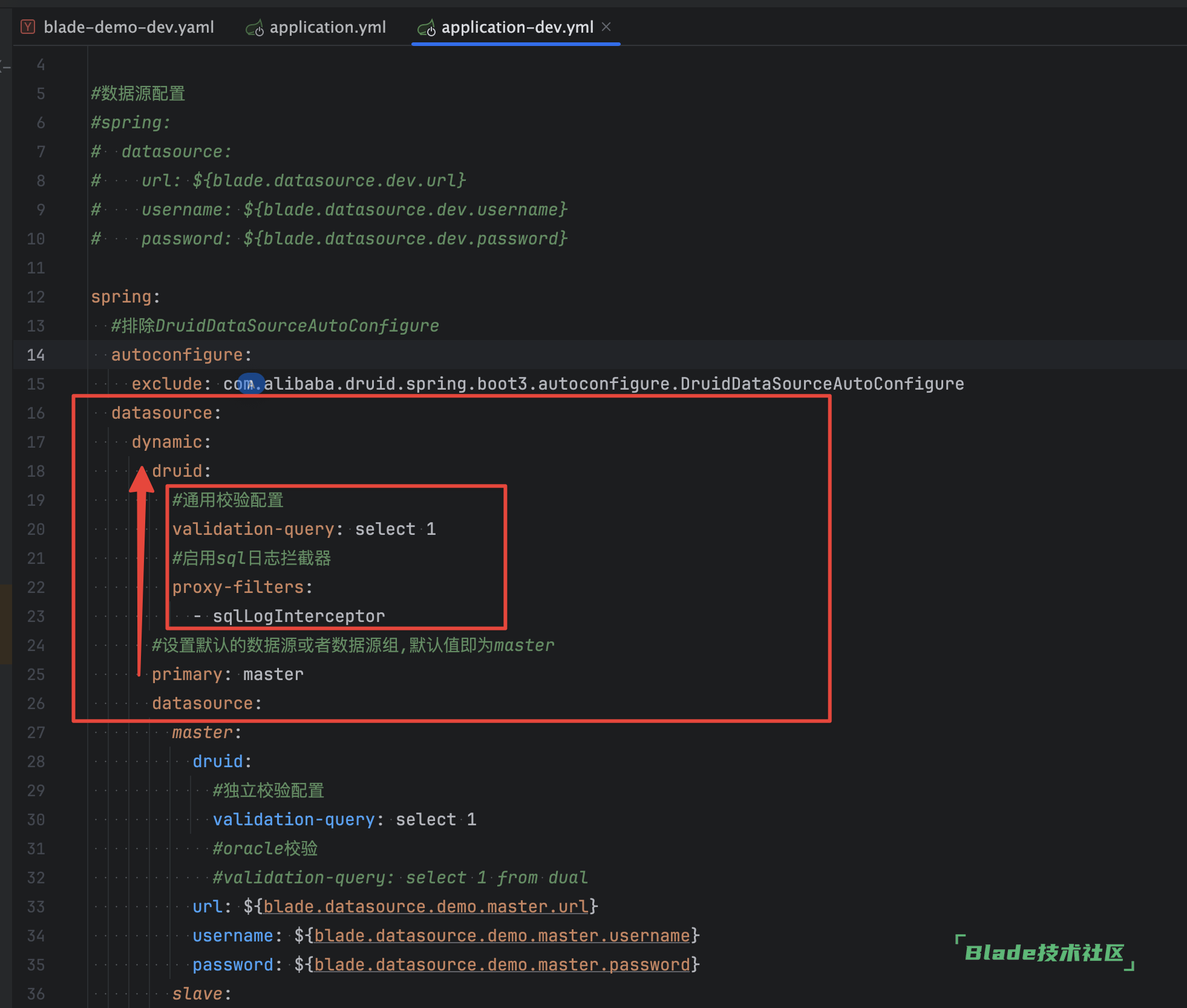Click the Spring icon on application.yml tab
Image resolution: width=1187 pixels, height=1008 pixels.
(x=255, y=28)
